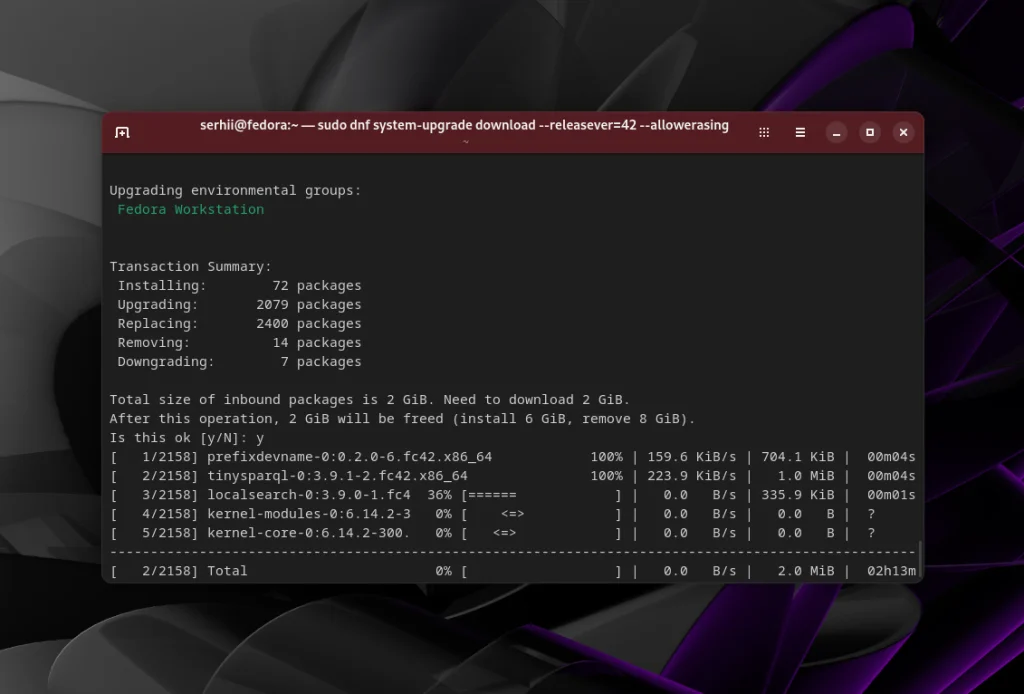Screen dimensions: 1024x694
Task: Open the main hamburger menu
Action: click(x=800, y=132)
